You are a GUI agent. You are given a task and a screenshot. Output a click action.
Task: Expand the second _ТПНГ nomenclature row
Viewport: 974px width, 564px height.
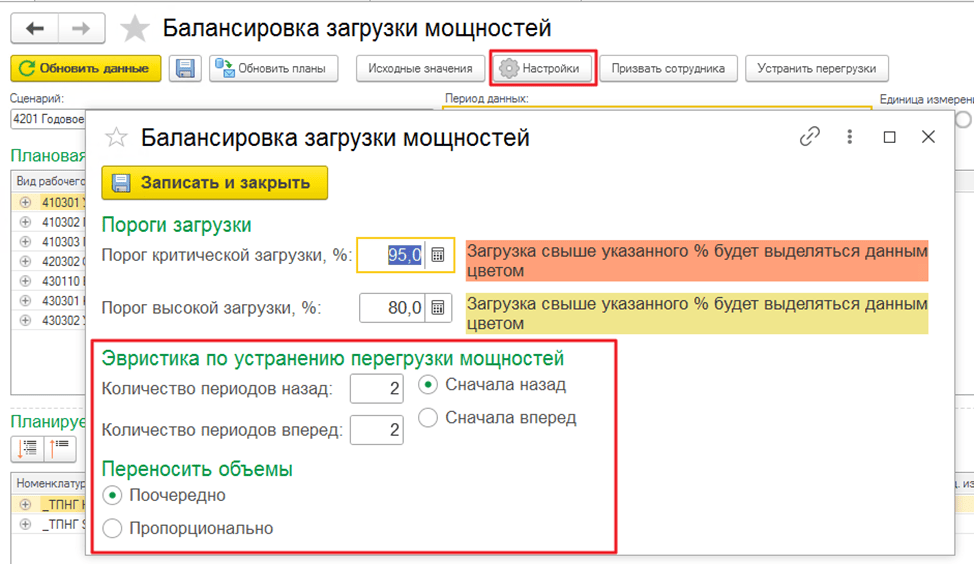(25, 524)
